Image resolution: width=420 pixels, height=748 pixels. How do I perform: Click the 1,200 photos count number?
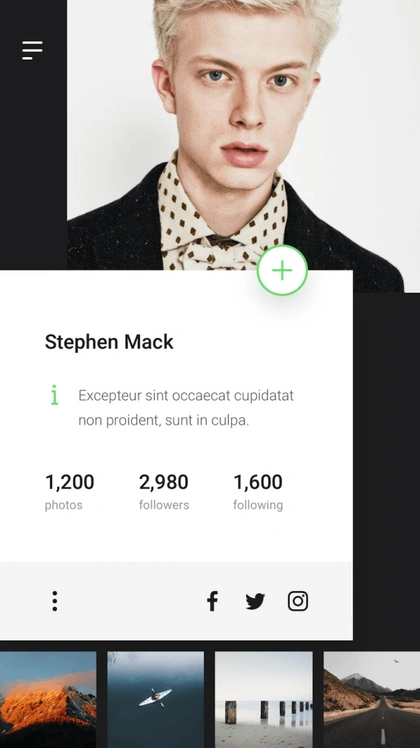(70, 482)
